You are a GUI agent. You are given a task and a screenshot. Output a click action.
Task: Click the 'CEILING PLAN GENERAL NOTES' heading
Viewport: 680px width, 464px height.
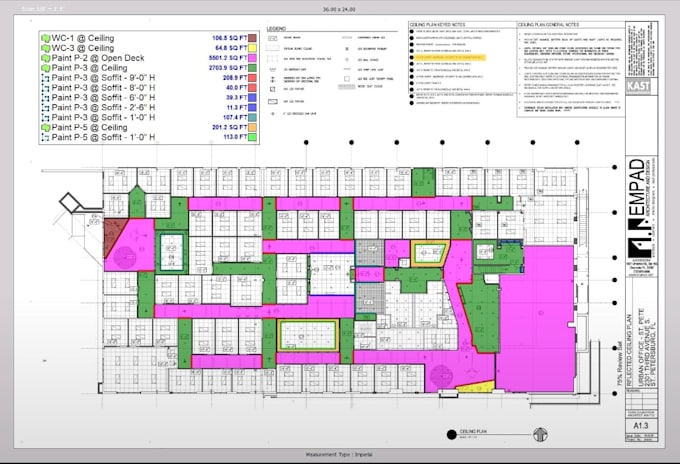[x=549, y=25]
